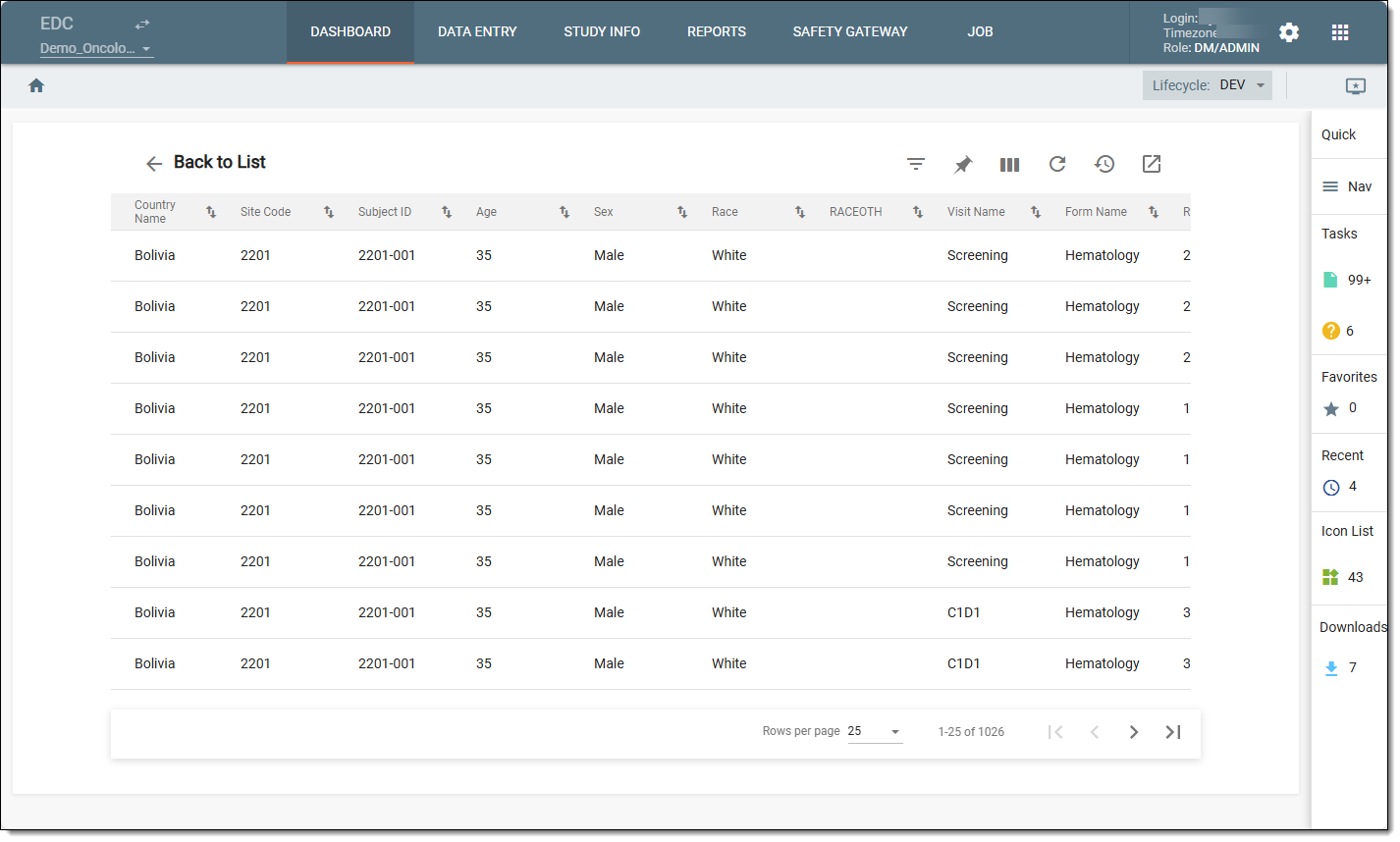Sort by Visit Name column
1400x842 pixels.
pos(1036,212)
